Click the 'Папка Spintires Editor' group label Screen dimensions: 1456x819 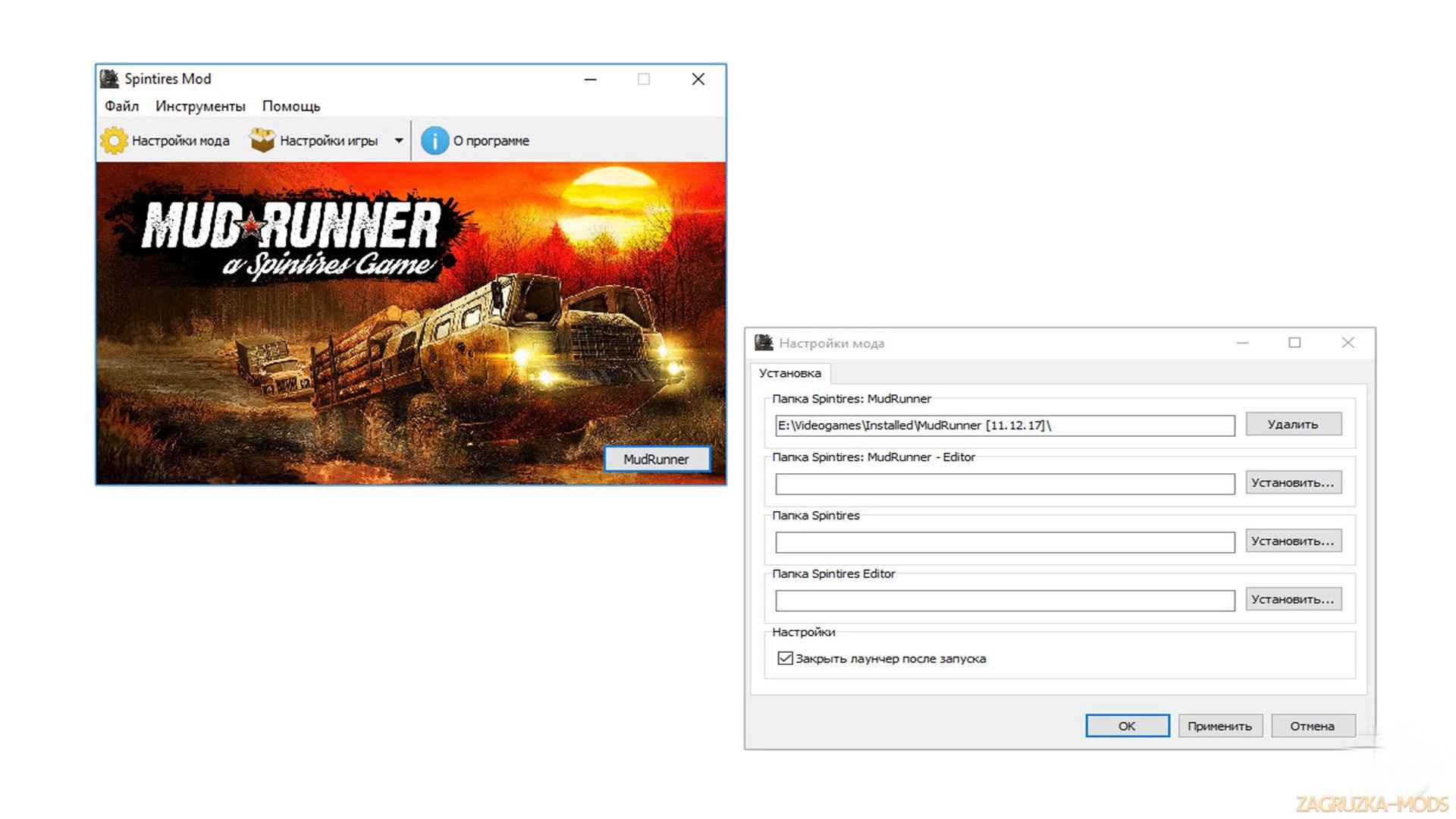(833, 573)
